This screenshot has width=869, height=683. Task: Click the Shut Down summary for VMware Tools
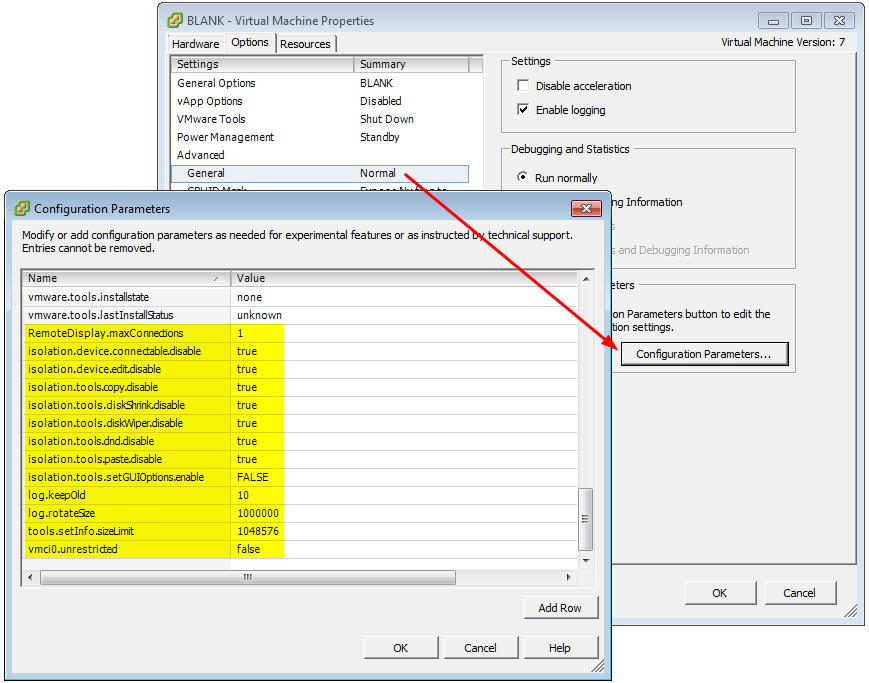click(387, 119)
